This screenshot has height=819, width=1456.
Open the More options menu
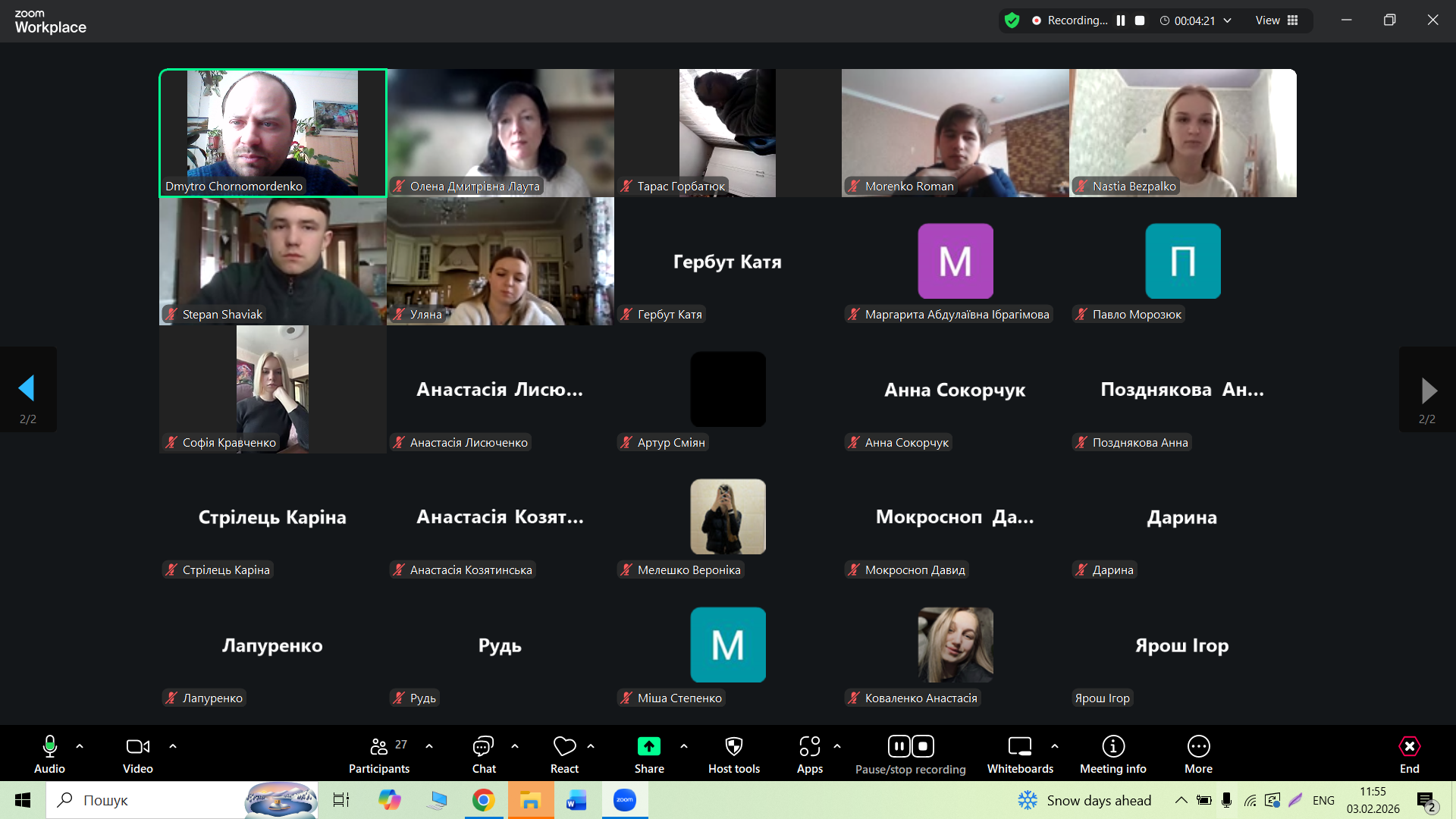tap(1198, 755)
